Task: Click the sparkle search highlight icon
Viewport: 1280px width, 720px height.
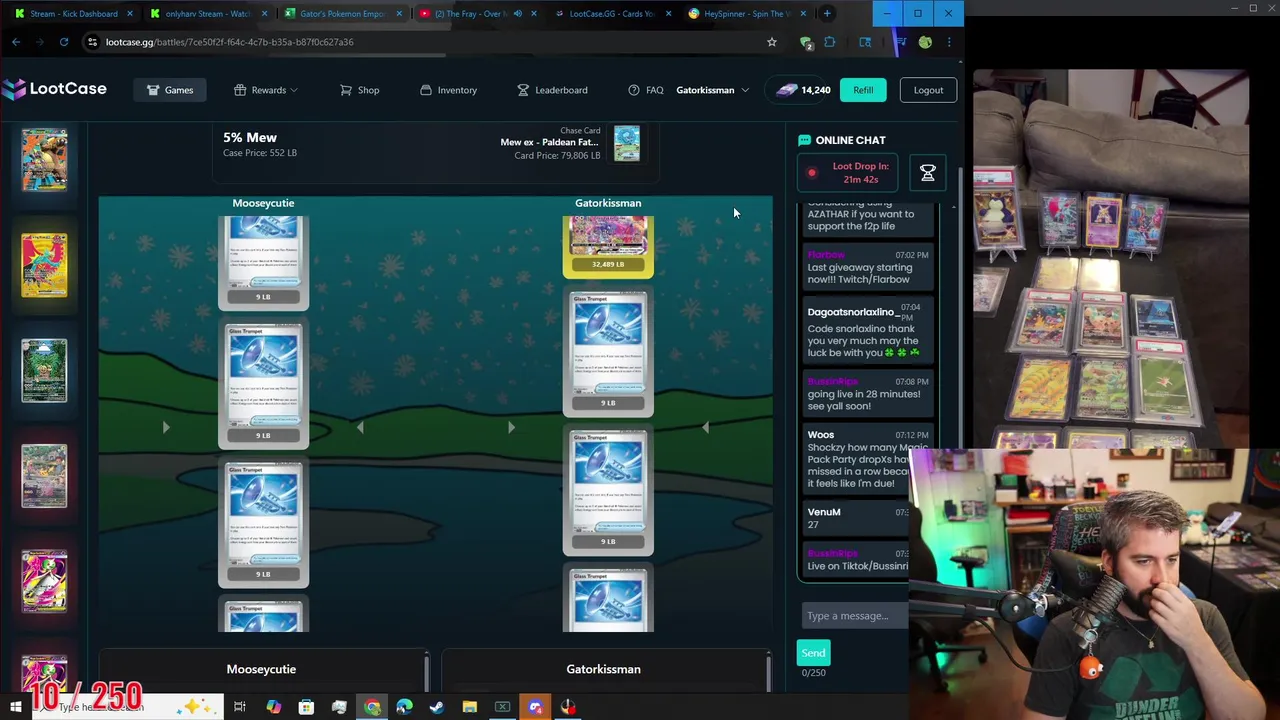Action: point(198,707)
